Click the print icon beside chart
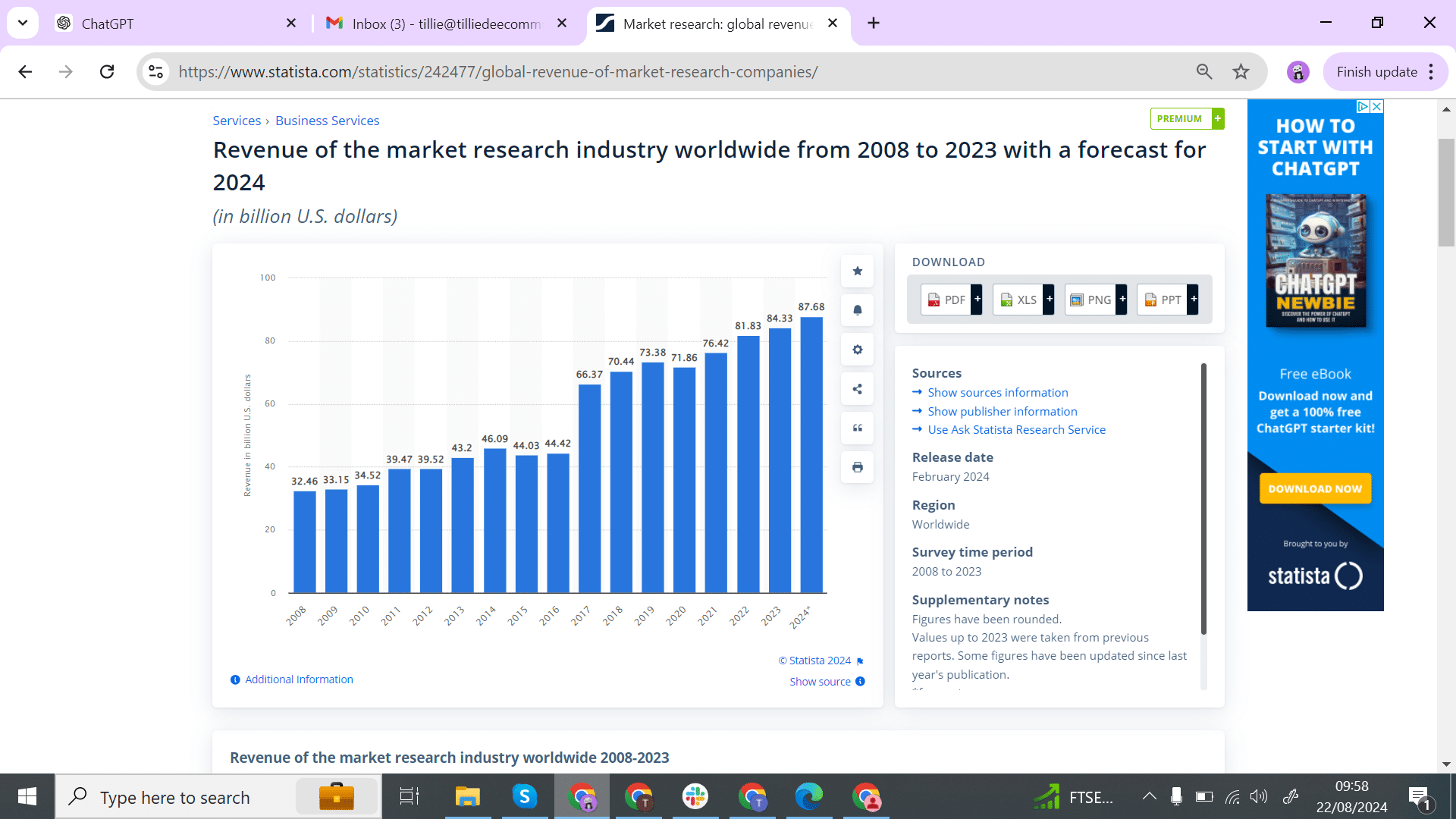Viewport: 1456px width, 819px height. (x=857, y=467)
